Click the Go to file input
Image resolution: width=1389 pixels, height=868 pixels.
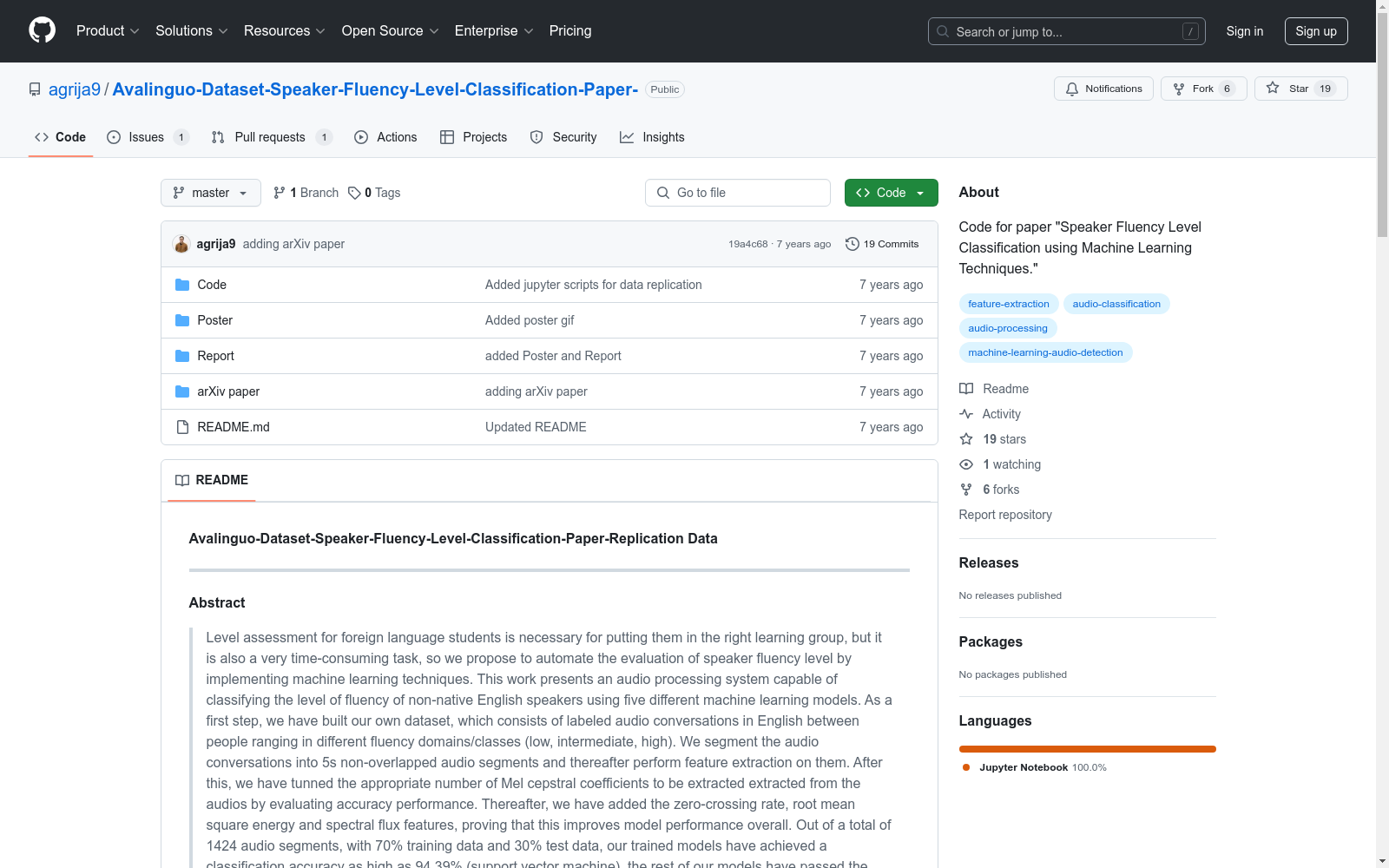pos(738,193)
